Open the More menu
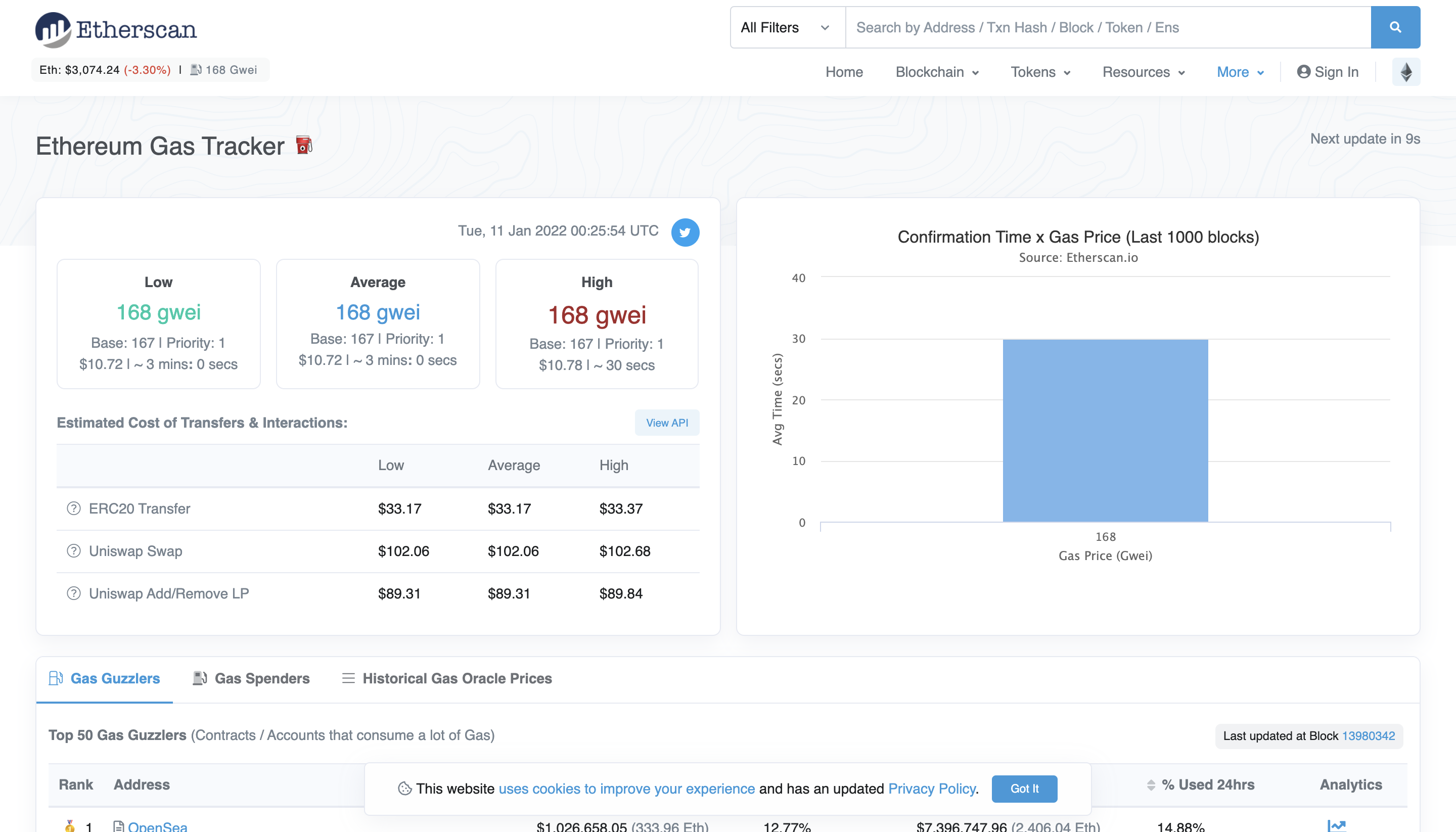Viewport: 1456px width, 832px height. pyautogui.click(x=1240, y=72)
